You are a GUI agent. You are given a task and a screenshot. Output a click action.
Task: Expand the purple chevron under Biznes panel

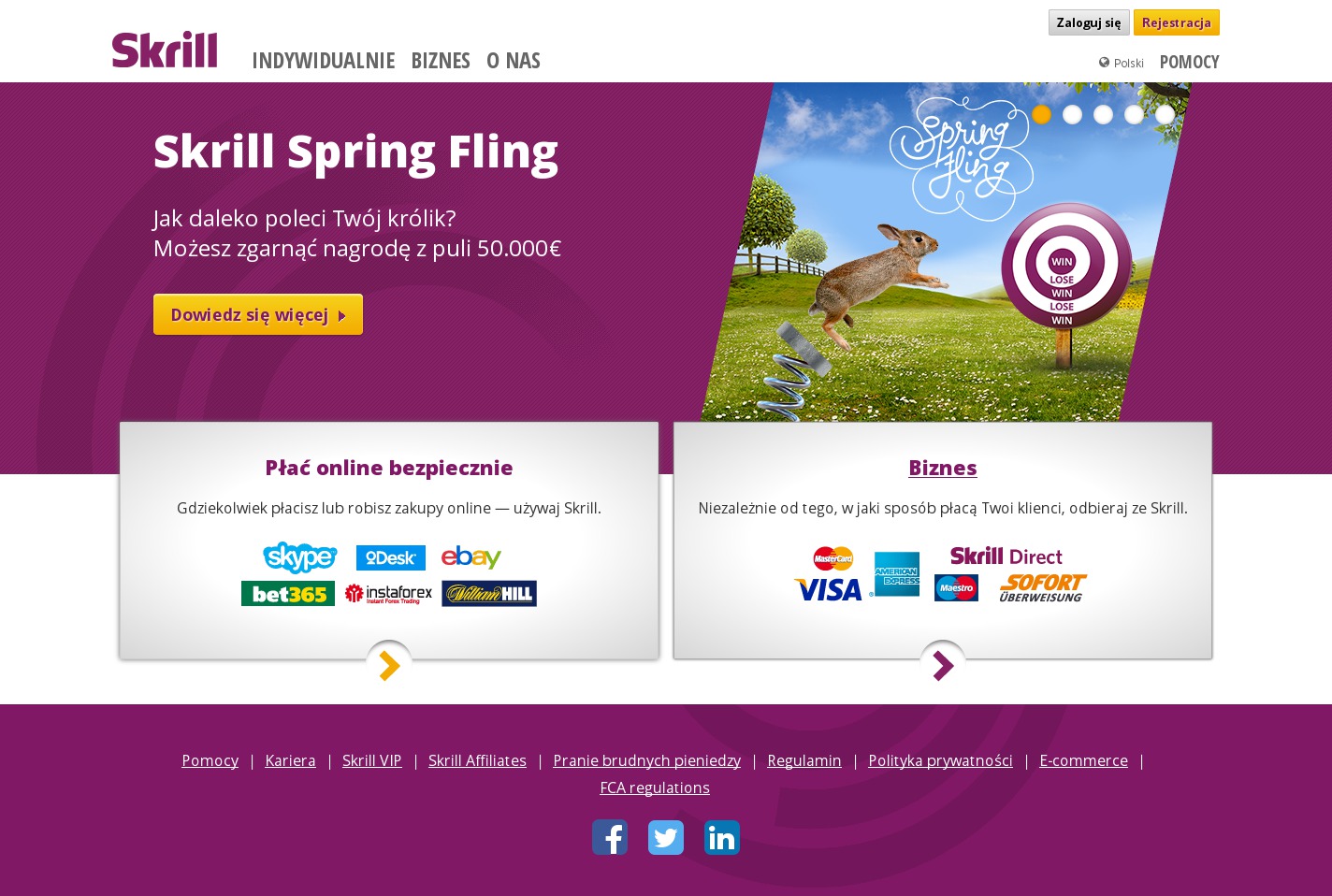click(943, 665)
